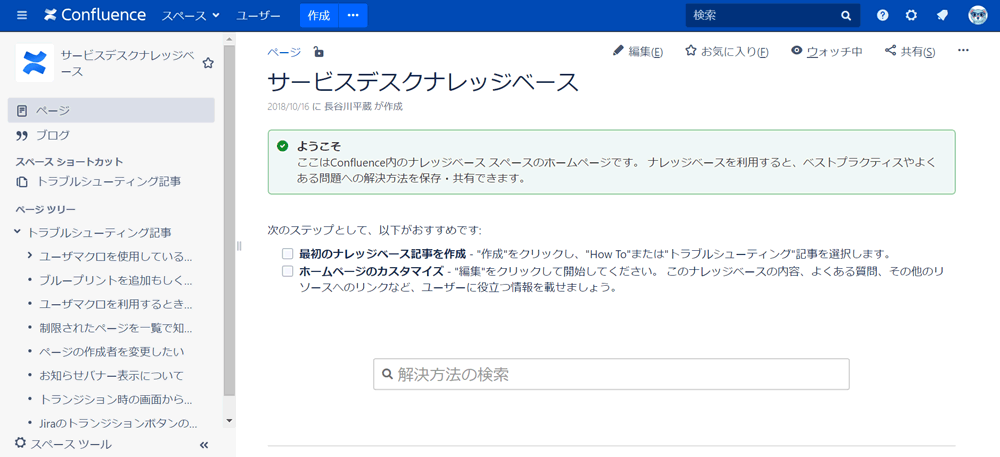Click the Confluence logo in header
This screenshot has width=1000, height=457.
pyautogui.click(x=95, y=15)
